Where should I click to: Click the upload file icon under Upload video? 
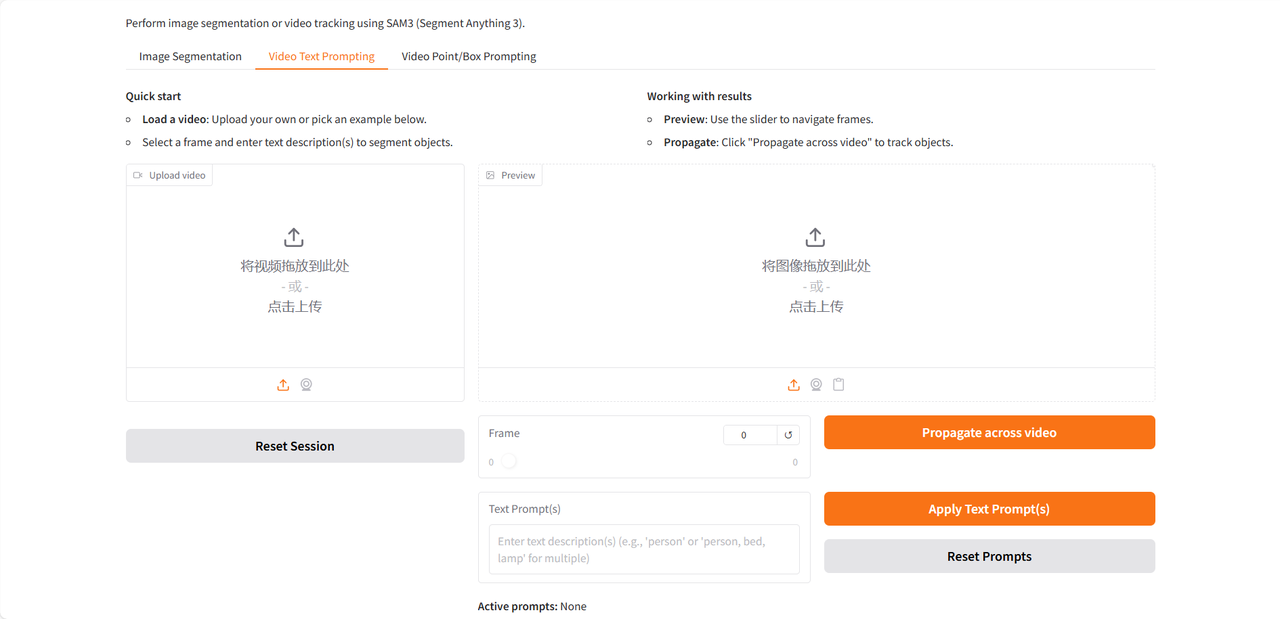(283, 385)
